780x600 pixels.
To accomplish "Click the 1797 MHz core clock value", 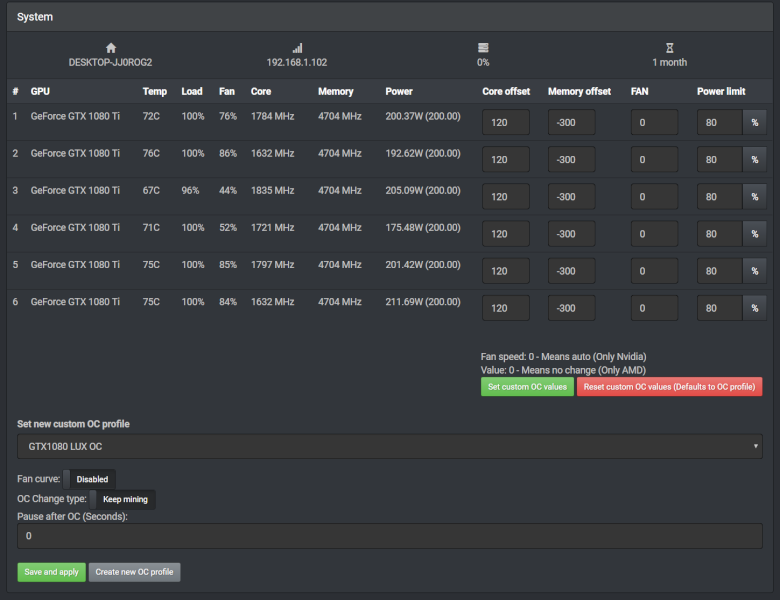I will tap(273, 265).
